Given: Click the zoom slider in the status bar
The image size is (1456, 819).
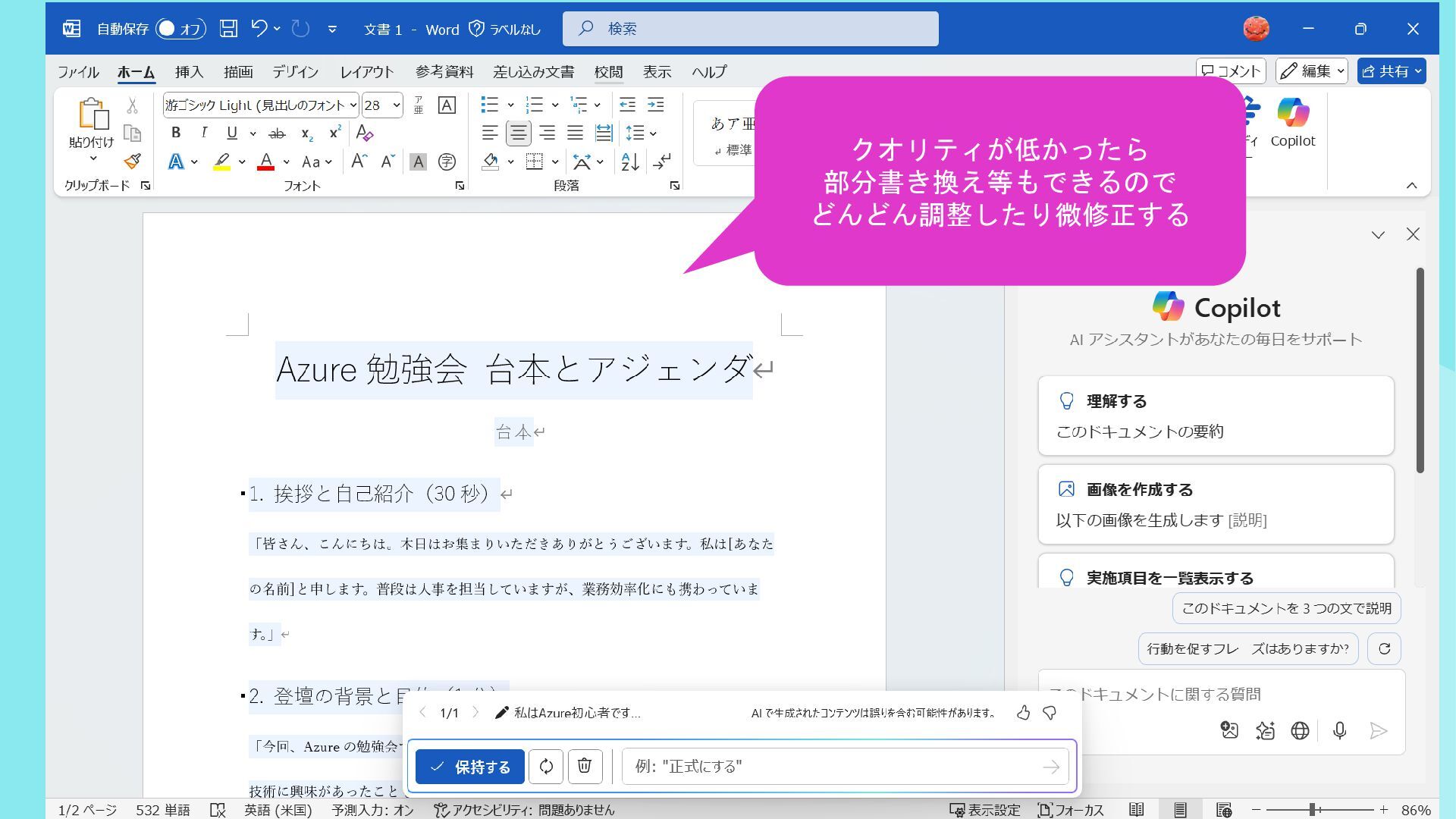Looking at the screenshot, I should pyautogui.click(x=1312, y=810).
